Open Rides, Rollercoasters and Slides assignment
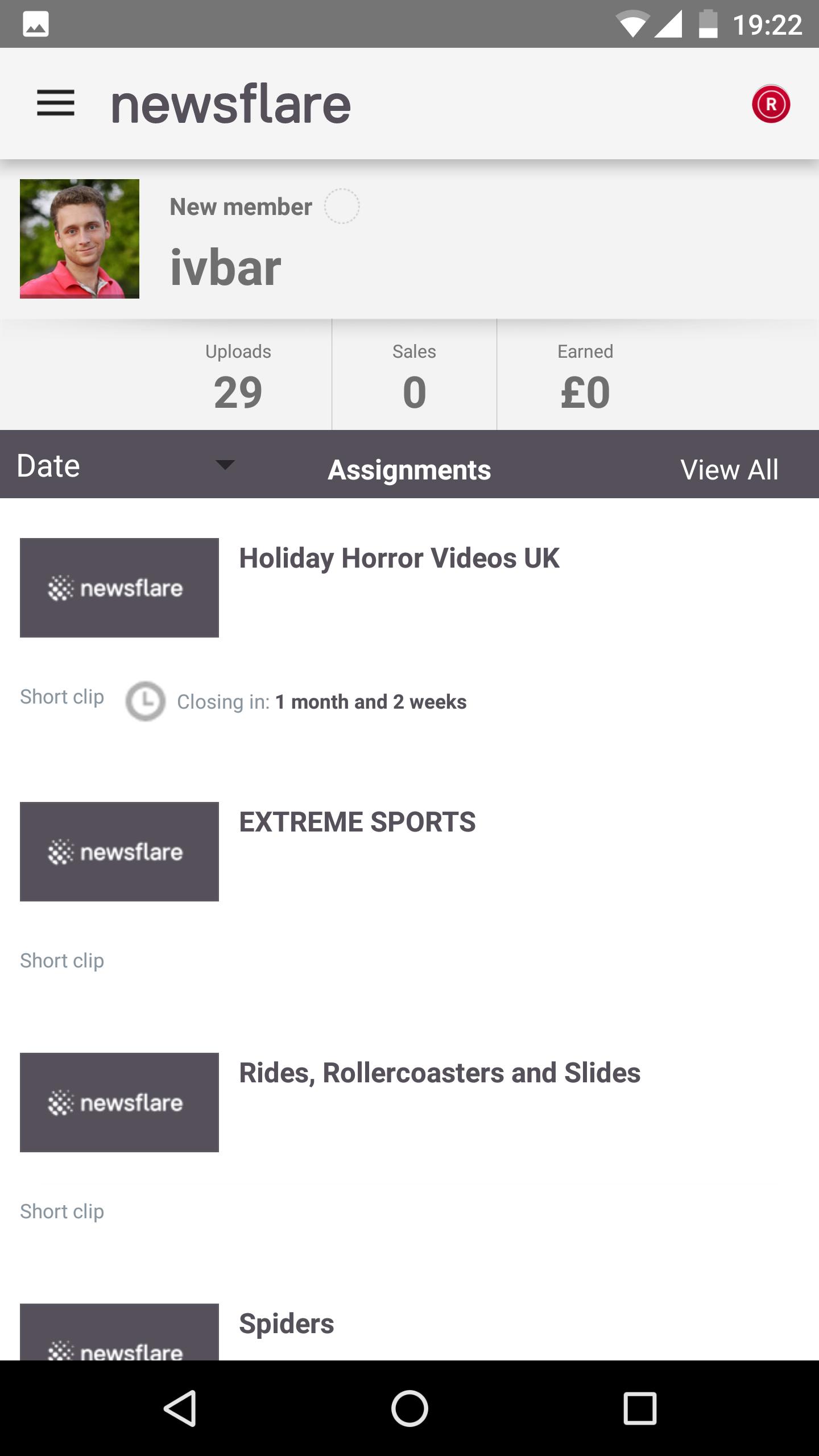This screenshot has height=1456, width=819. (440, 1073)
